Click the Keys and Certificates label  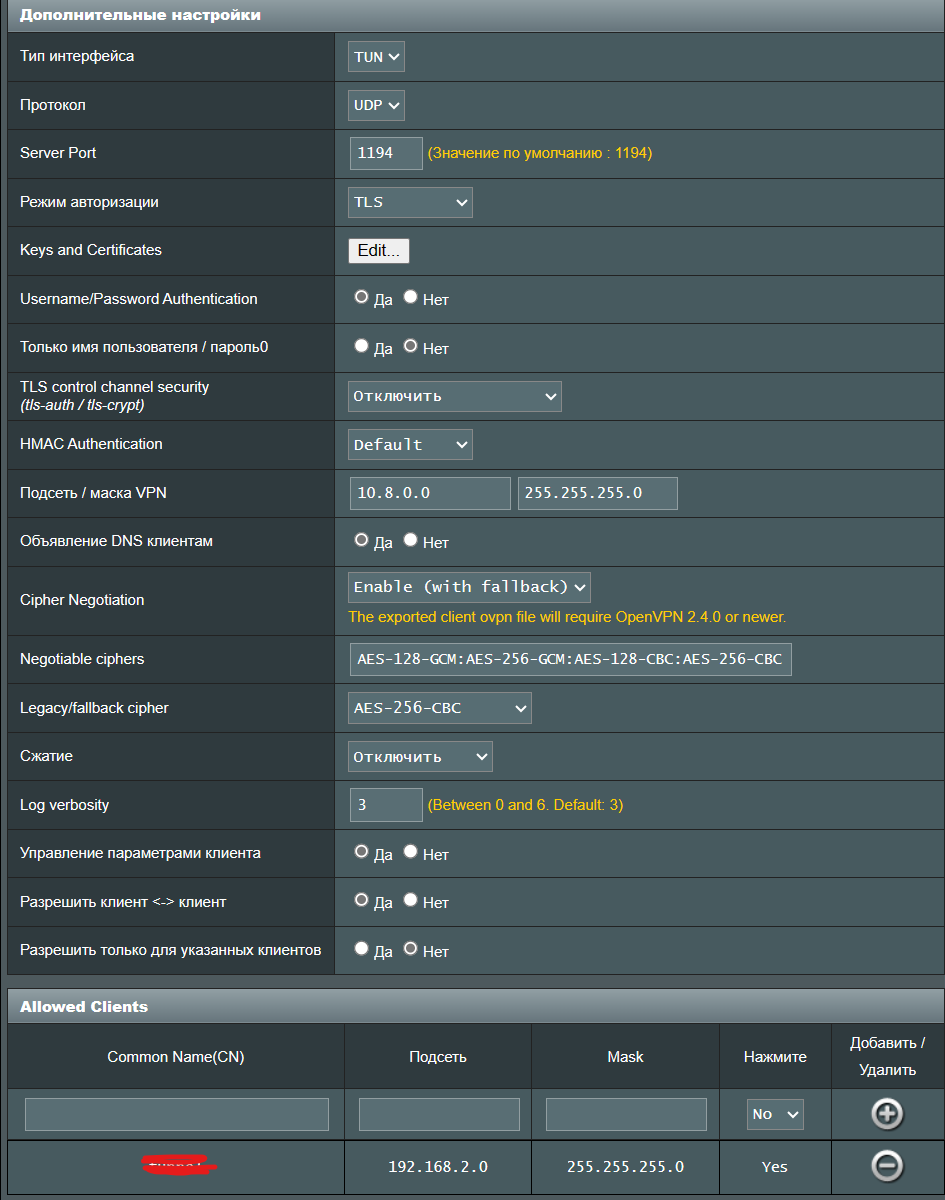pyautogui.click(x=91, y=250)
